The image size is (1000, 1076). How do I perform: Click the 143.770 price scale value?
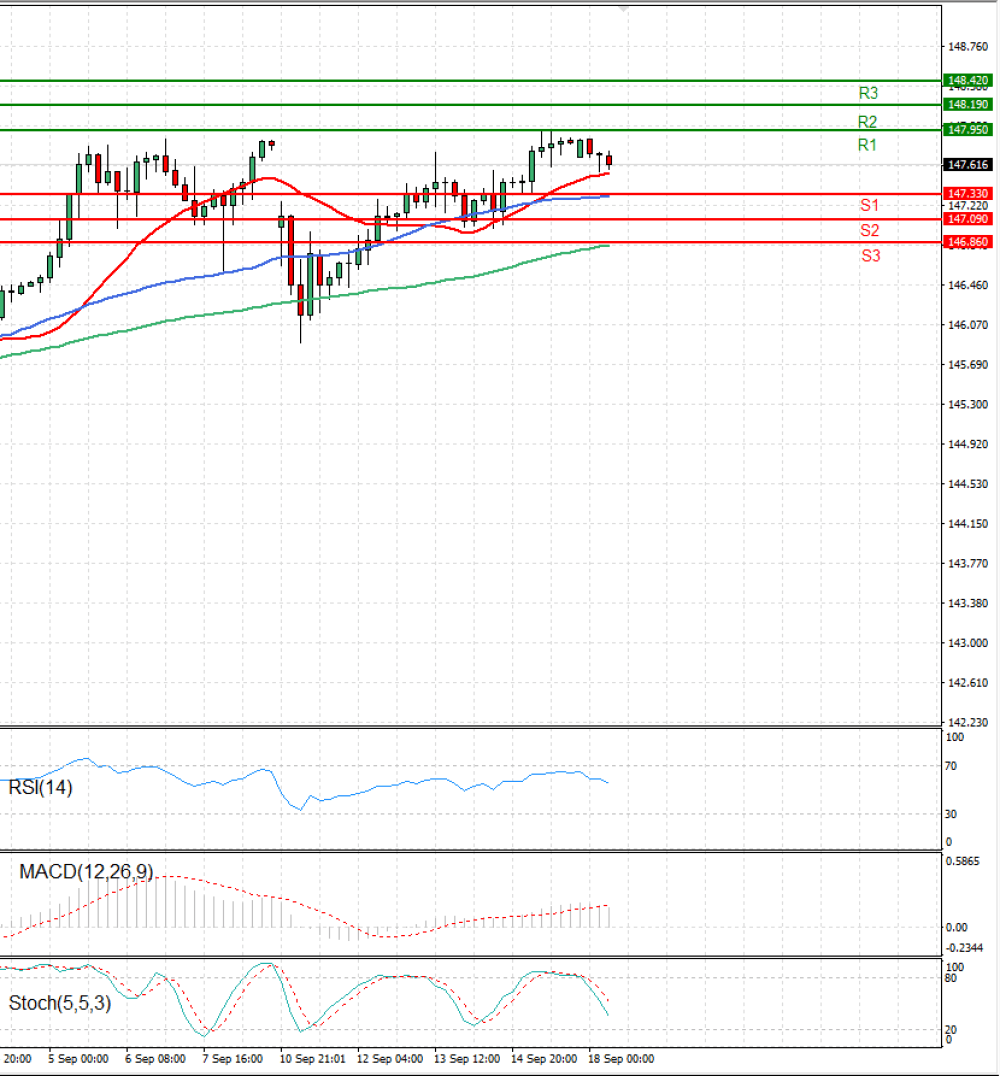click(968, 563)
